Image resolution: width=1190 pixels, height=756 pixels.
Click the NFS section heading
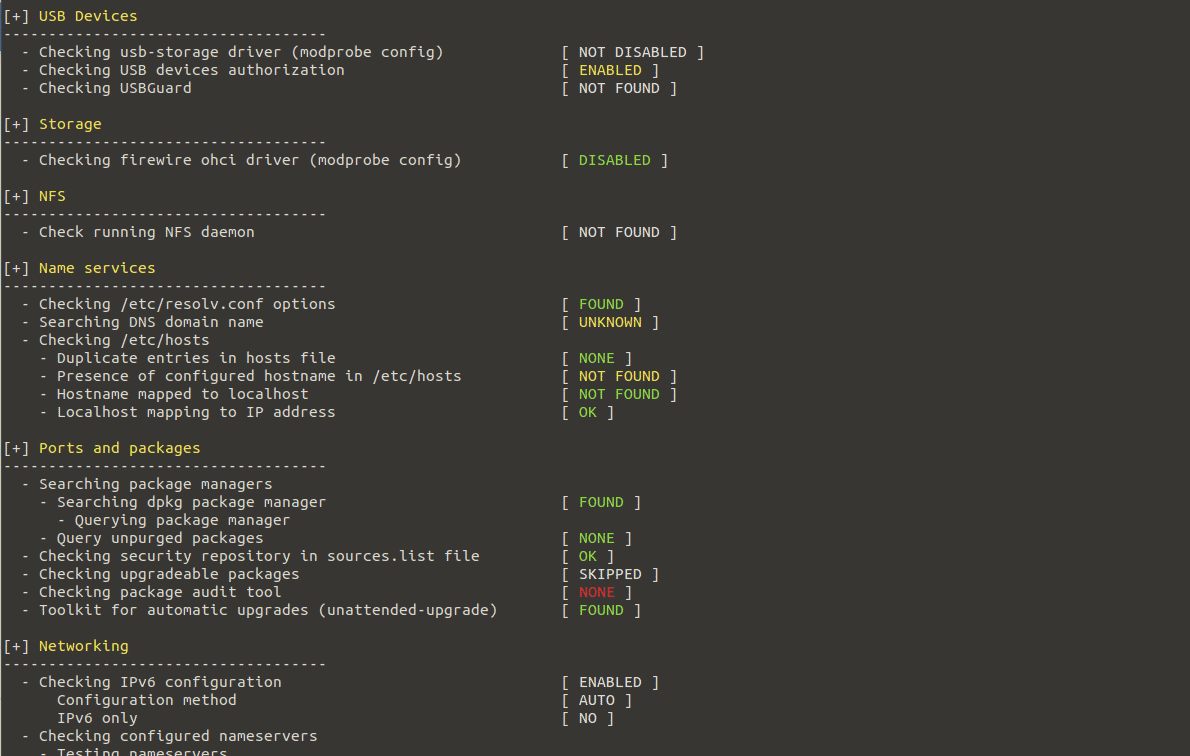52,196
